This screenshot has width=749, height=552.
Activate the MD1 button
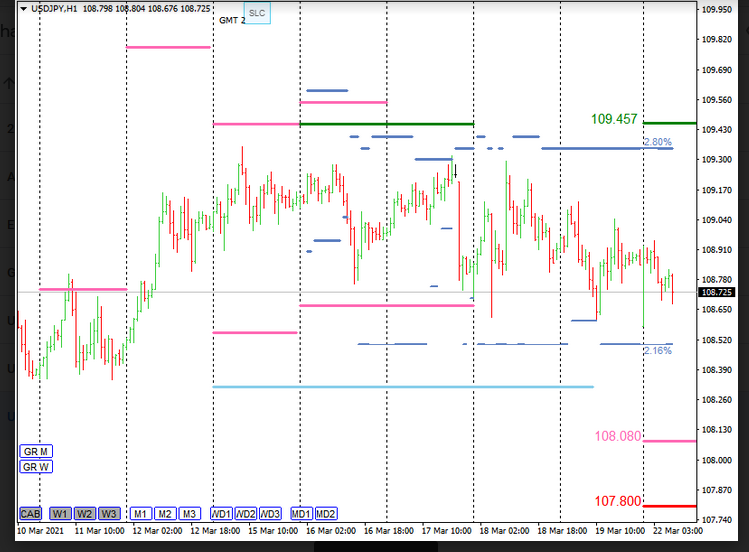pyautogui.click(x=301, y=513)
